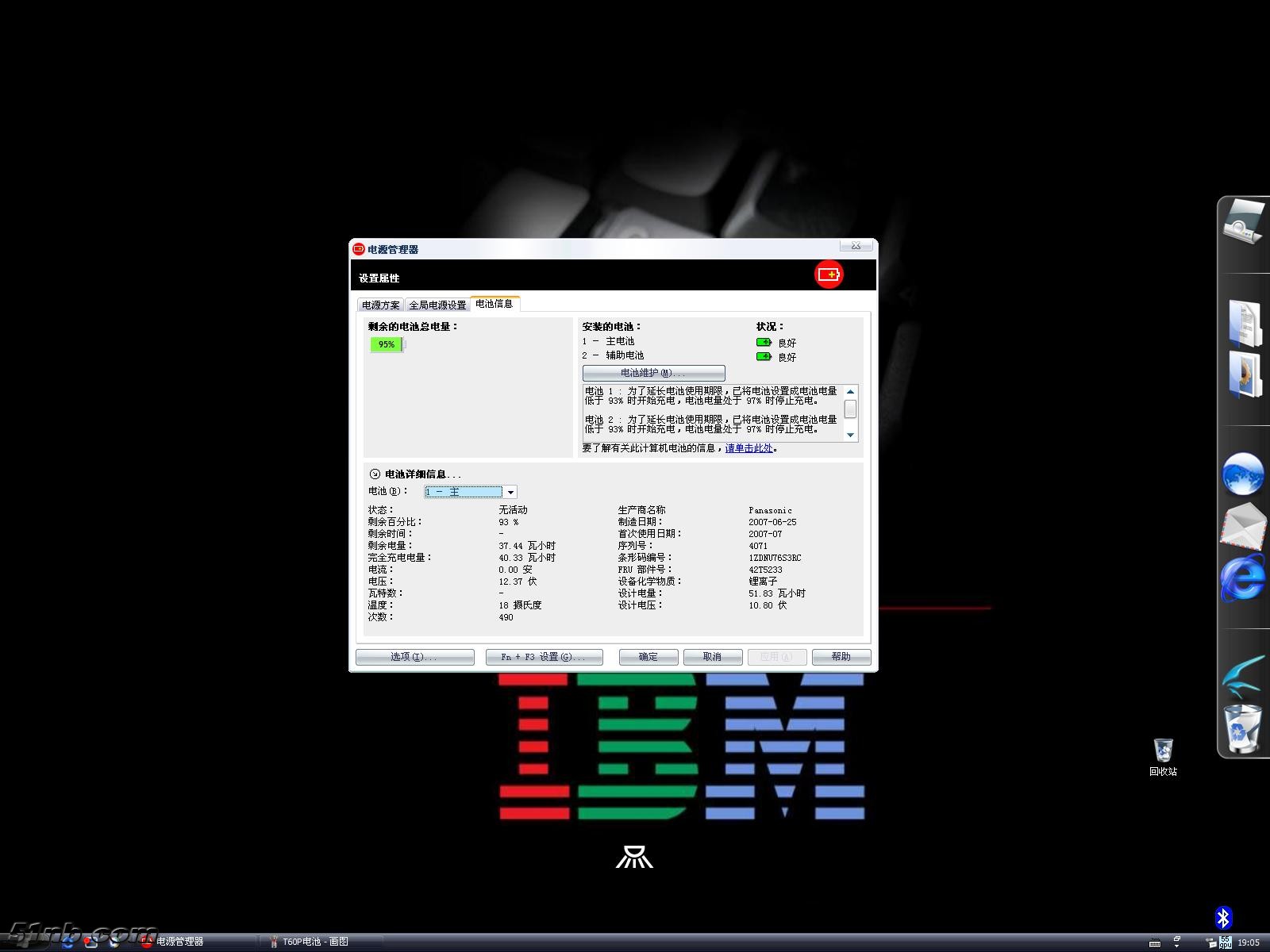Click the green status icon for main battery
Image resolution: width=1270 pixels, height=952 pixels.
pyautogui.click(x=764, y=342)
